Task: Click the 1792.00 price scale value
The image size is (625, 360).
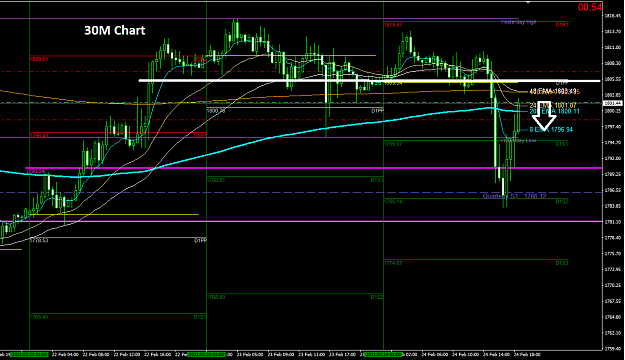Action: [613, 158]
